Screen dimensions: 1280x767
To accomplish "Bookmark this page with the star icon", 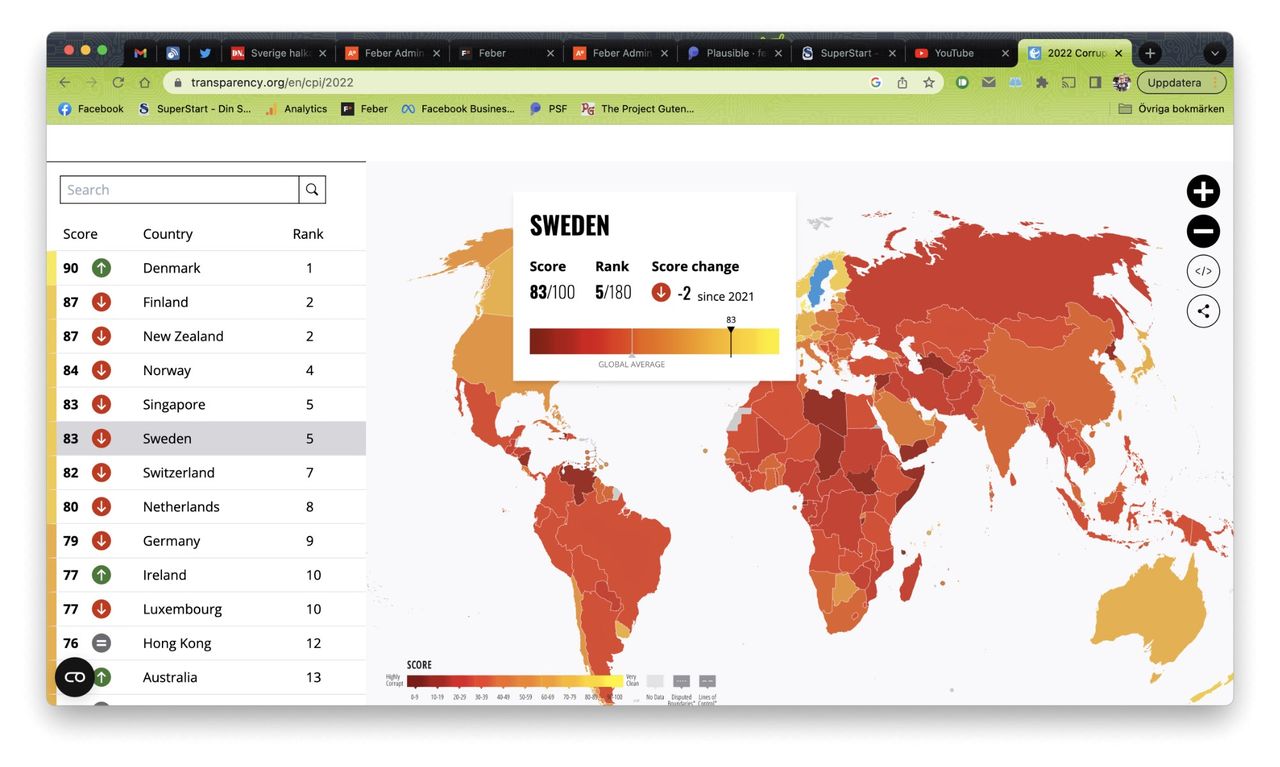I will [929, 82].
